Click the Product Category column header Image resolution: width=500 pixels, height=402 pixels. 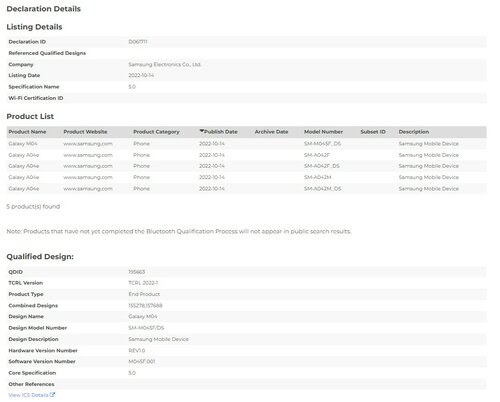pyautogui.click(x=156, y=132)
